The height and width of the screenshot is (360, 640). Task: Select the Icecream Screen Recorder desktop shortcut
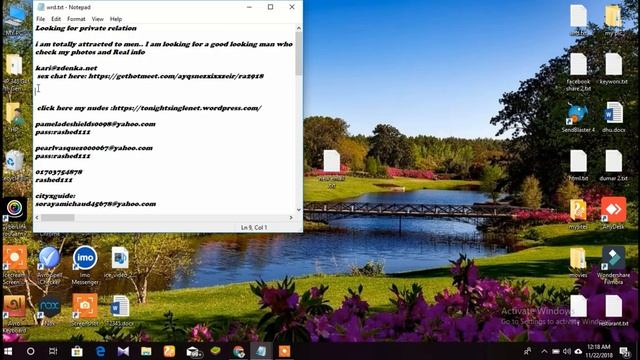[x=14, y=265]
